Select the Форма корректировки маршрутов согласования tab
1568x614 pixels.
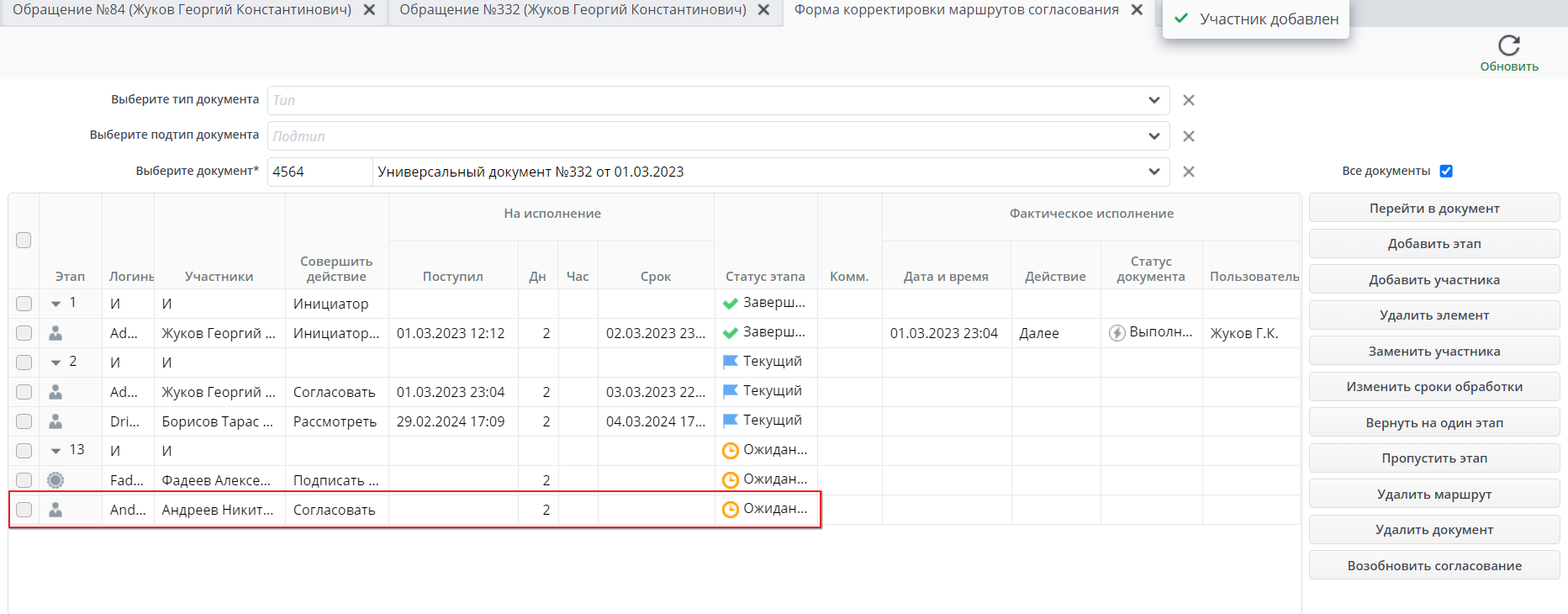tap(957, 10)
